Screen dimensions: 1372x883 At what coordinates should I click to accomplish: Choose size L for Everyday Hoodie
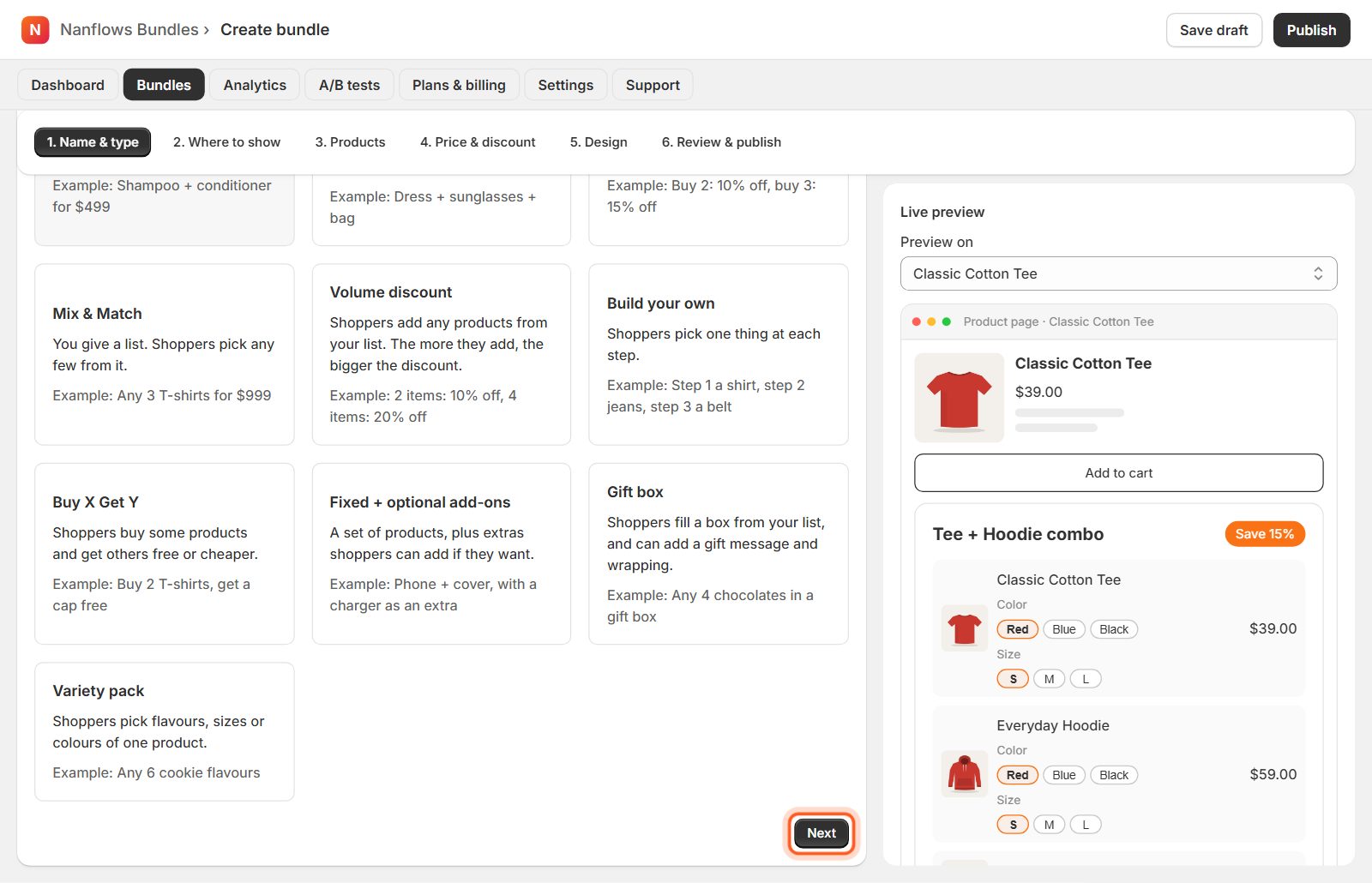point(1086,825)
